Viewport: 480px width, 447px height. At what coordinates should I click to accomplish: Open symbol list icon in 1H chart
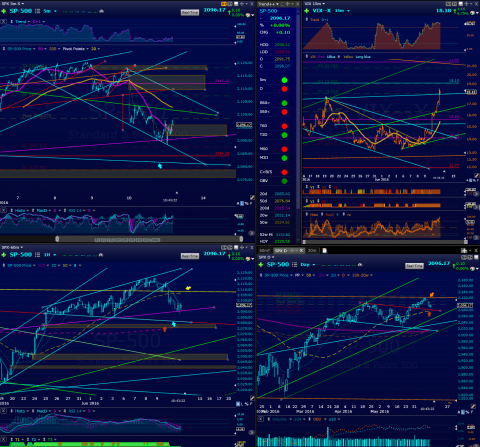click(x=38, y=255)
